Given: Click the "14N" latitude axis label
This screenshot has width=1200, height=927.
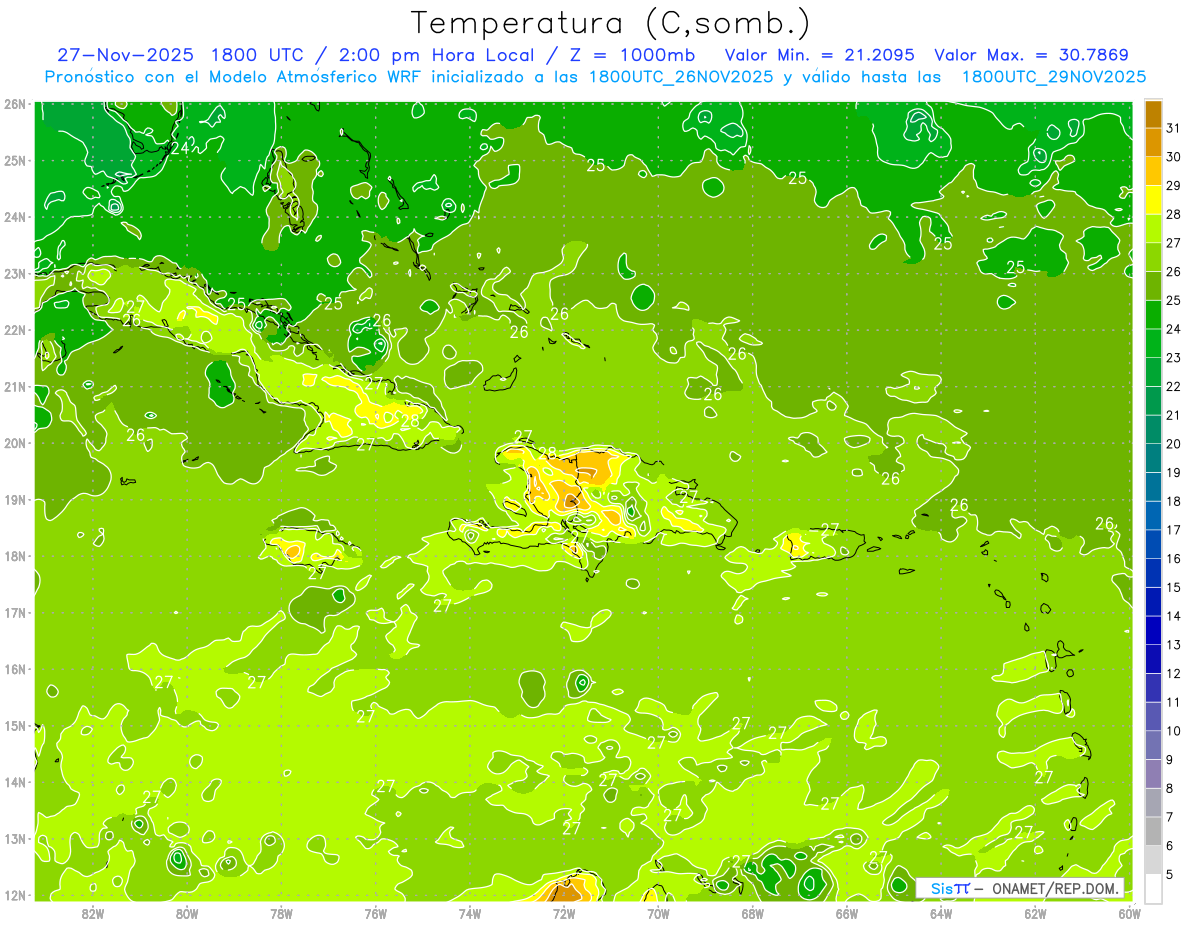Looking at the screenshot, I should 14,782.
